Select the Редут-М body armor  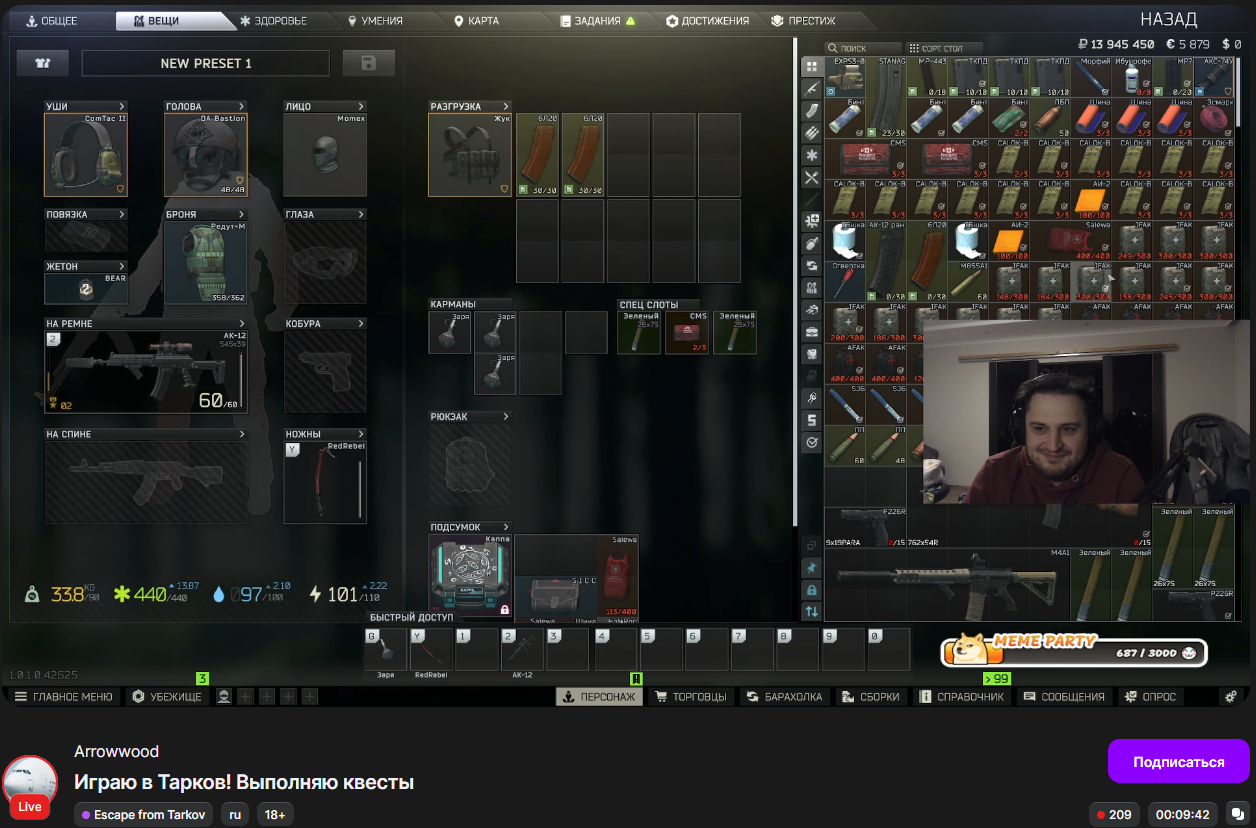point(206,262)
